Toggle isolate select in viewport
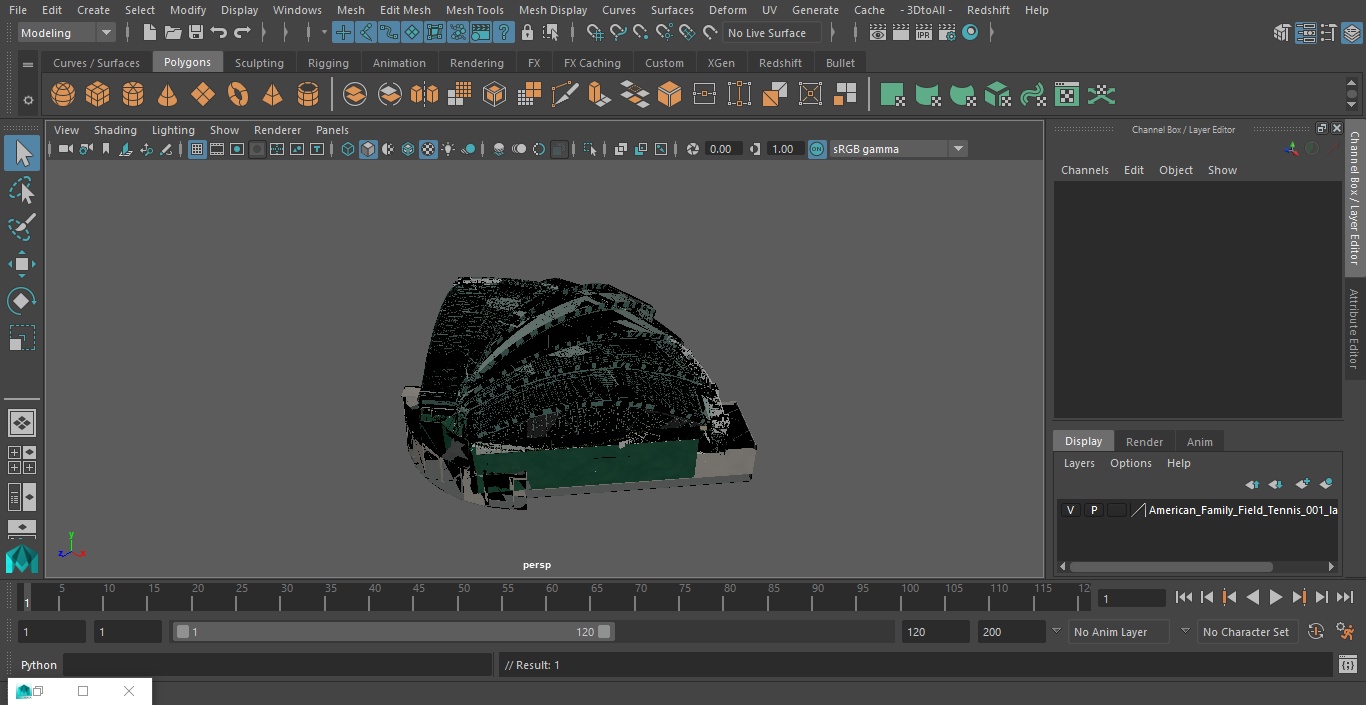This screenshot has height=705, width=1366. click(x=590, y=149)
